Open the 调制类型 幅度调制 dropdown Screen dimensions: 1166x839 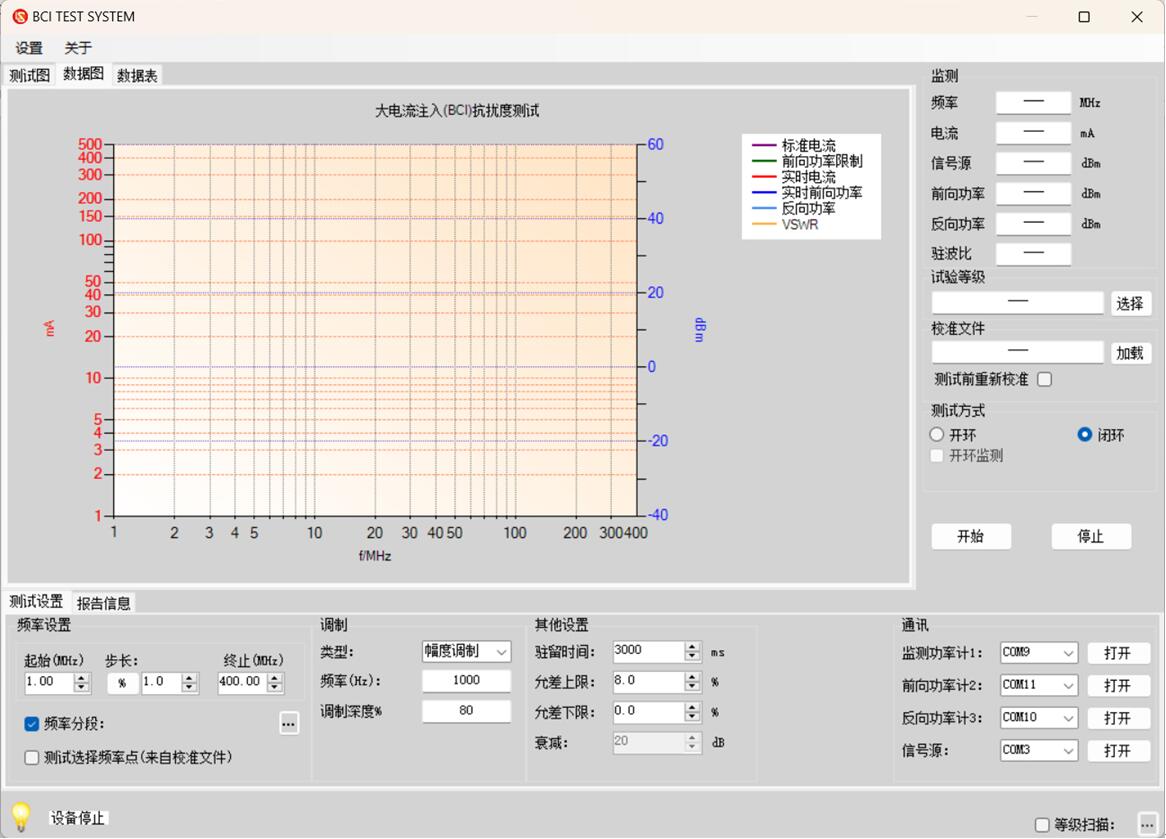[x=466, y=652]
